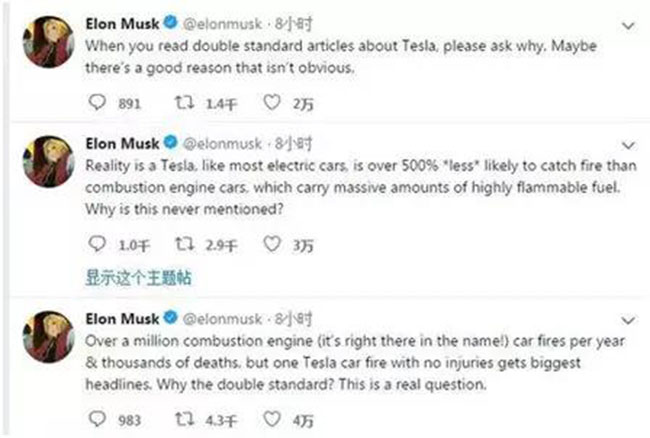Open the profile avatar of first tweet
This screenshot has height=438, width=650.
[x=48, y=42]
